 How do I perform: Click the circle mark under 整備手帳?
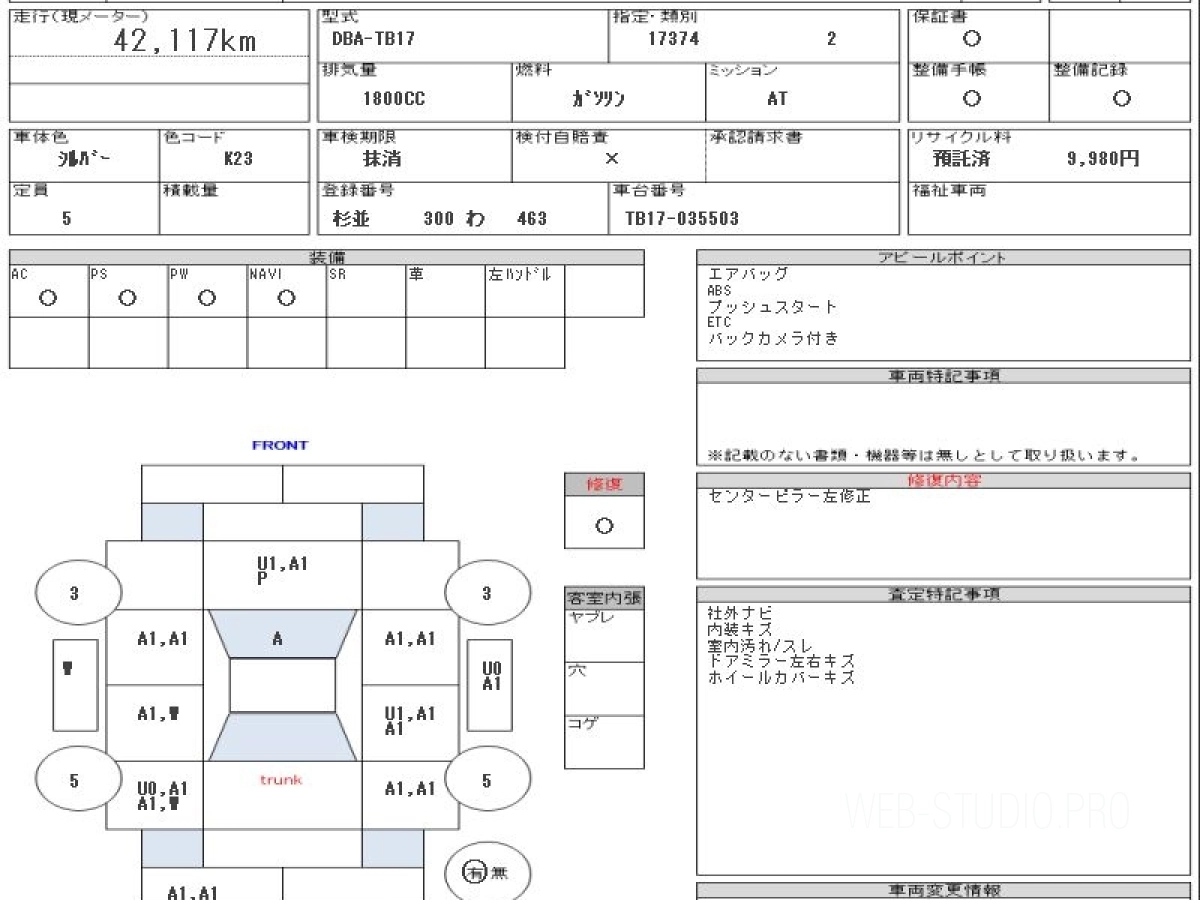(x=971, y=98)
